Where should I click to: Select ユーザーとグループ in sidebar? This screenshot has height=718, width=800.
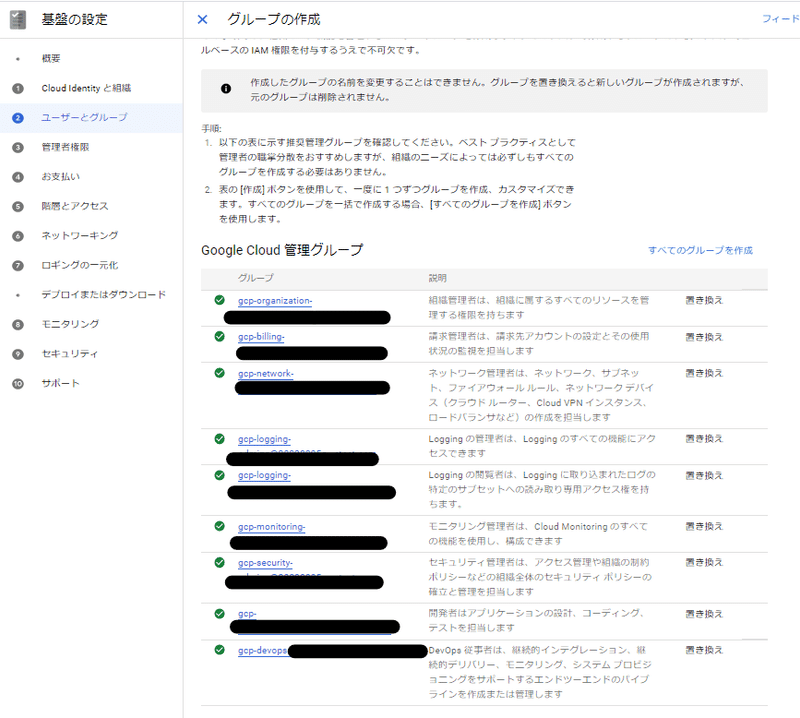pos(84,118)
